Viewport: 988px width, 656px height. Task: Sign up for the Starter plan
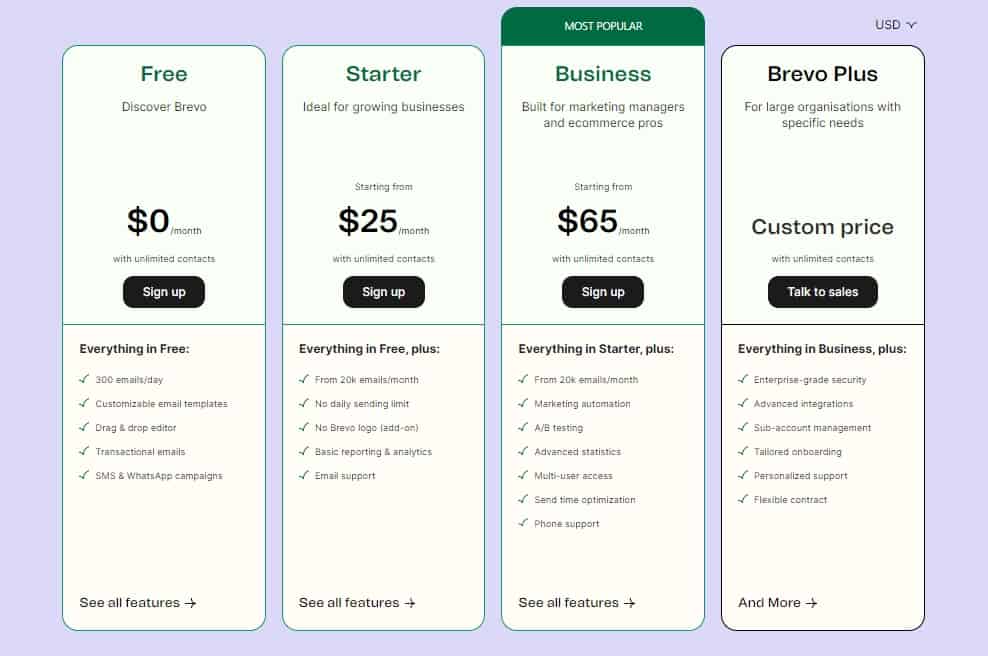(384, 292)
